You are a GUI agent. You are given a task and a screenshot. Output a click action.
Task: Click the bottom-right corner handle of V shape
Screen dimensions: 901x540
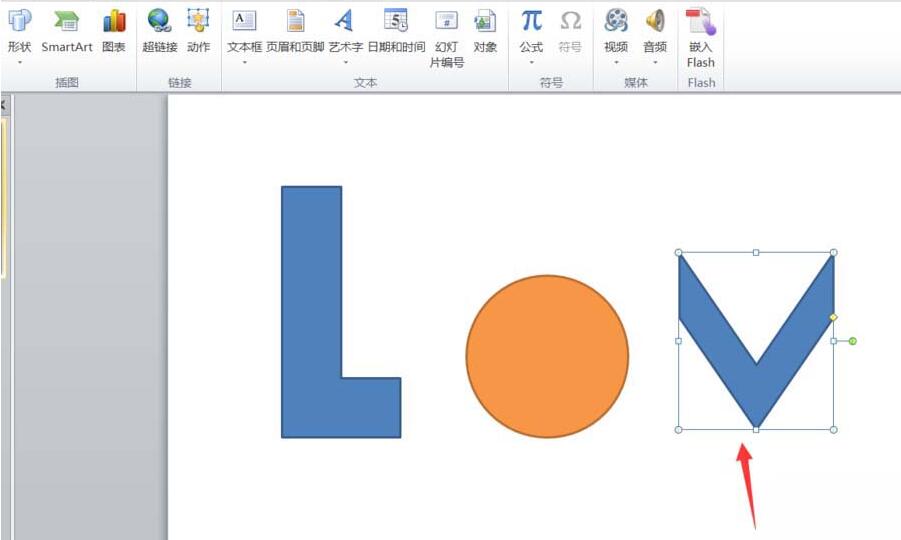pos(834,430)
